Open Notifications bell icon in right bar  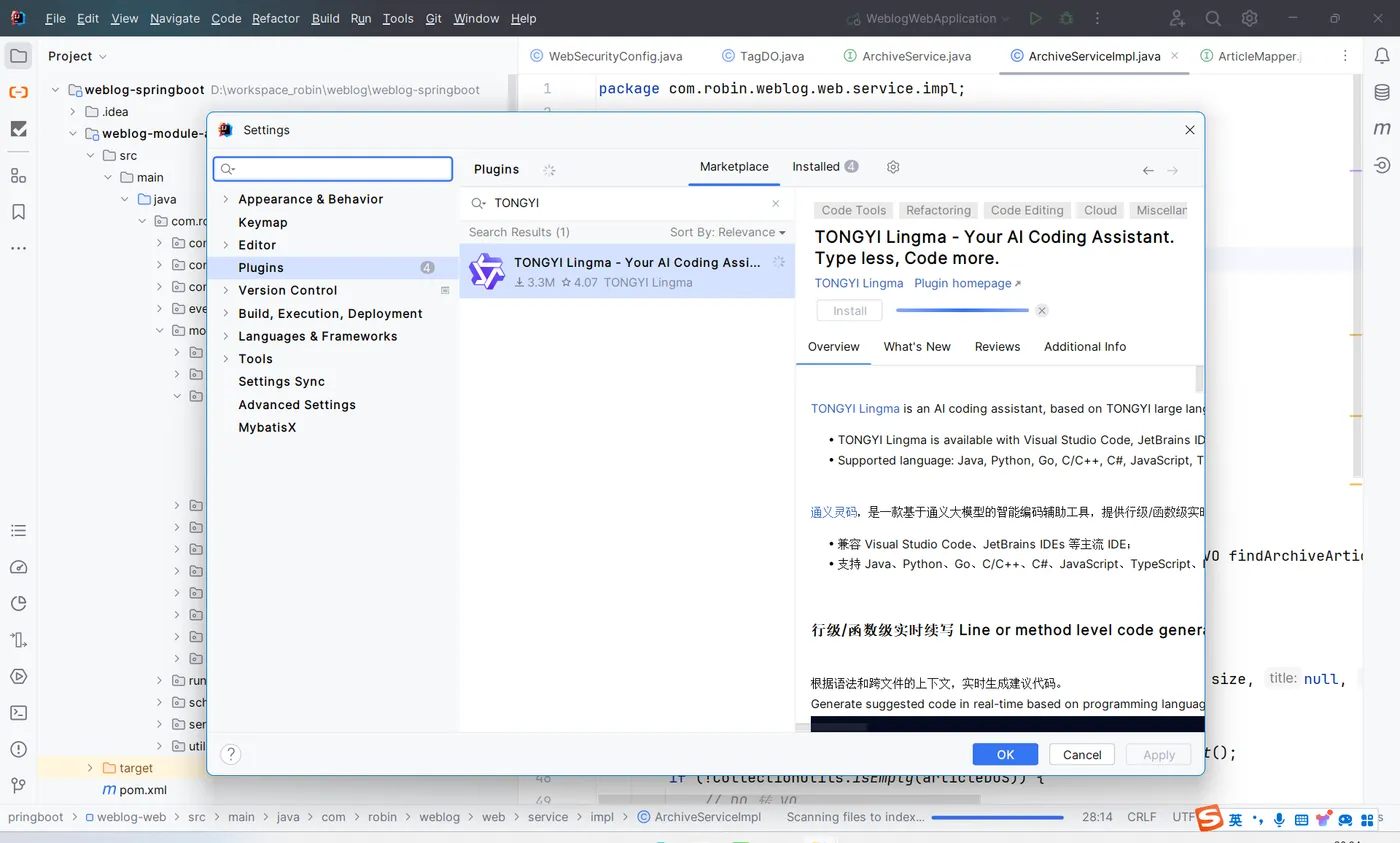(x=1382, y=56)
